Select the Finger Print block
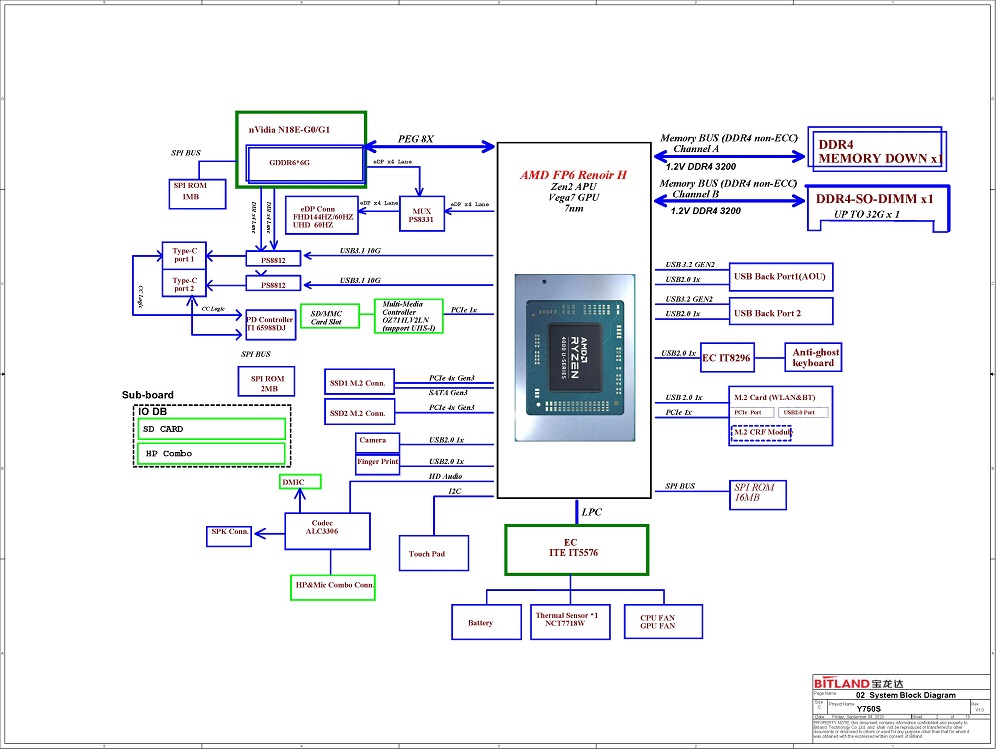The image size is (1000, 749). [x=378, y=464]
